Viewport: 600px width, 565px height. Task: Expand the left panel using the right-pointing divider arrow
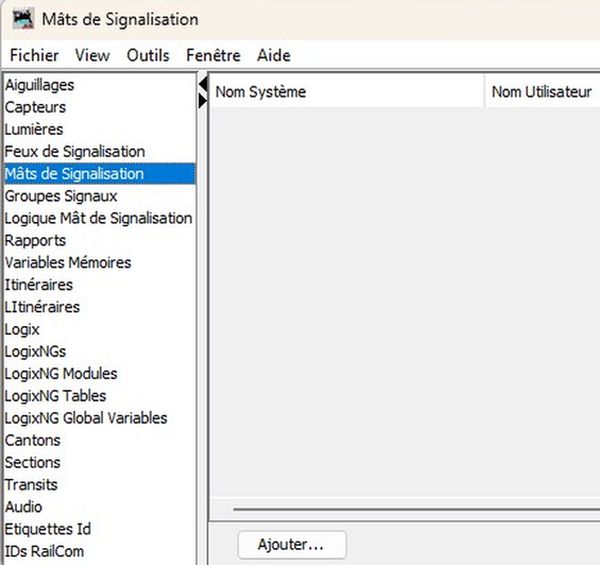tap(204, 99)
